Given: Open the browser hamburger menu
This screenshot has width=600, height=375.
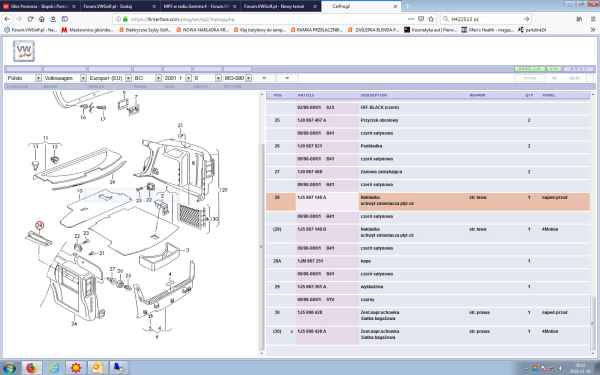Looking at the screenshot, I should point(592,19).
